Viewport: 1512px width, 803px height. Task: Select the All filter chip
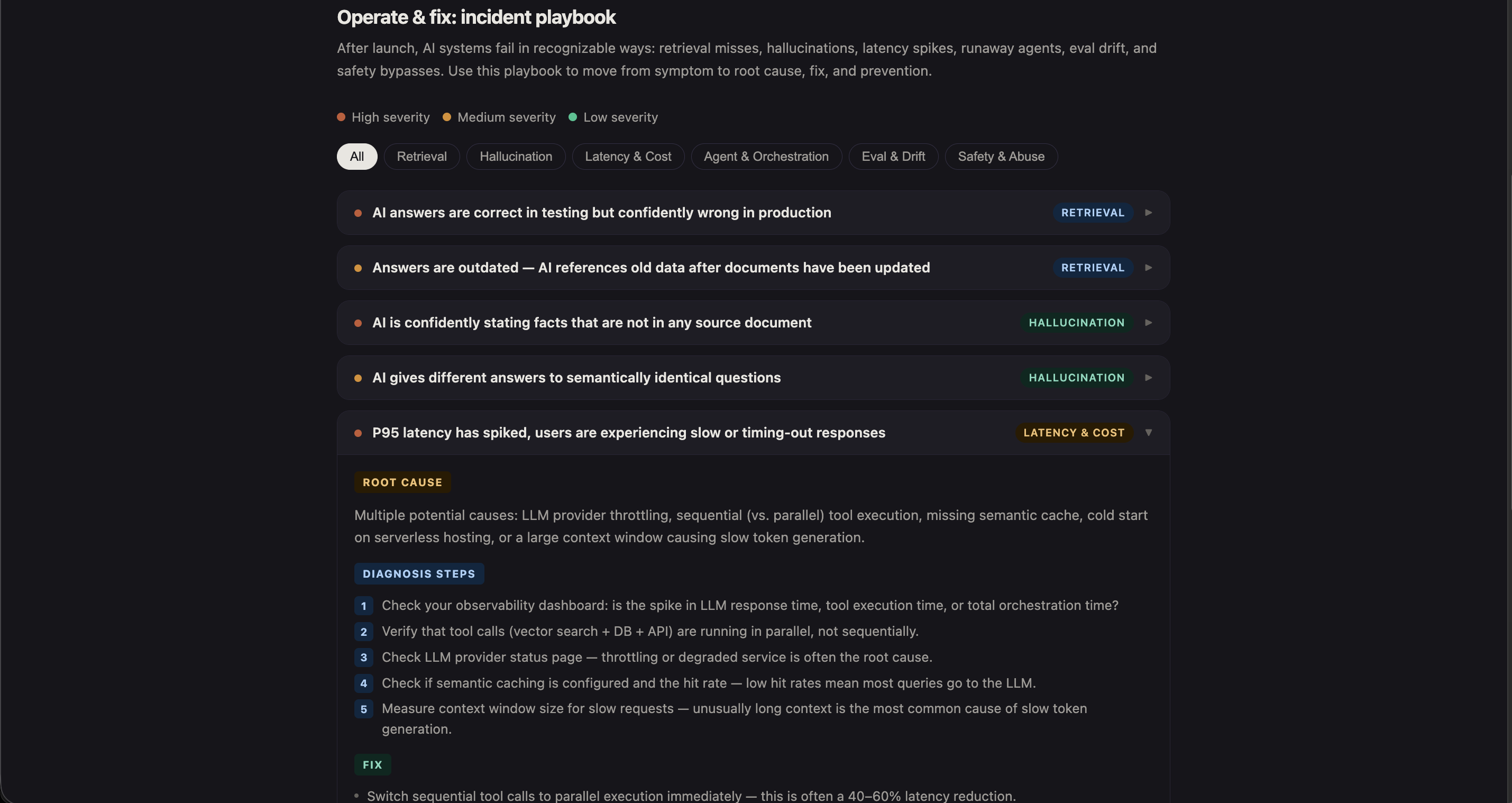pyautogui.click(x=357, y=156)
